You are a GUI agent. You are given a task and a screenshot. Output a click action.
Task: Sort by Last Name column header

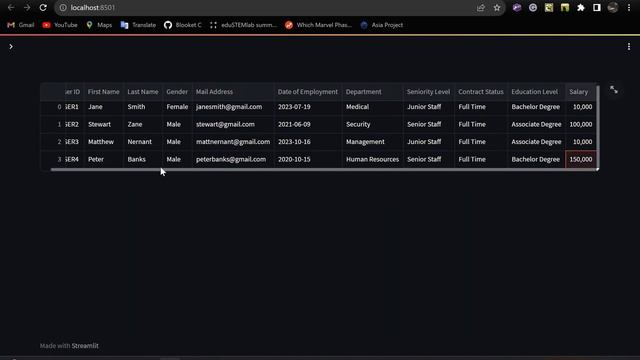point(143,92)
